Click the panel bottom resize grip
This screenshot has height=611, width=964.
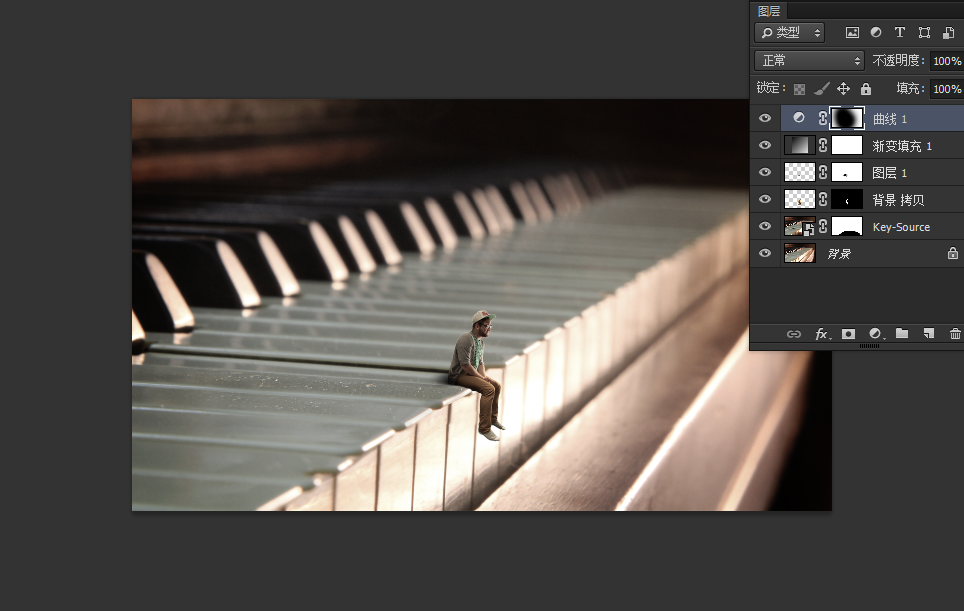pyautogui.click(x=869, y=346)
